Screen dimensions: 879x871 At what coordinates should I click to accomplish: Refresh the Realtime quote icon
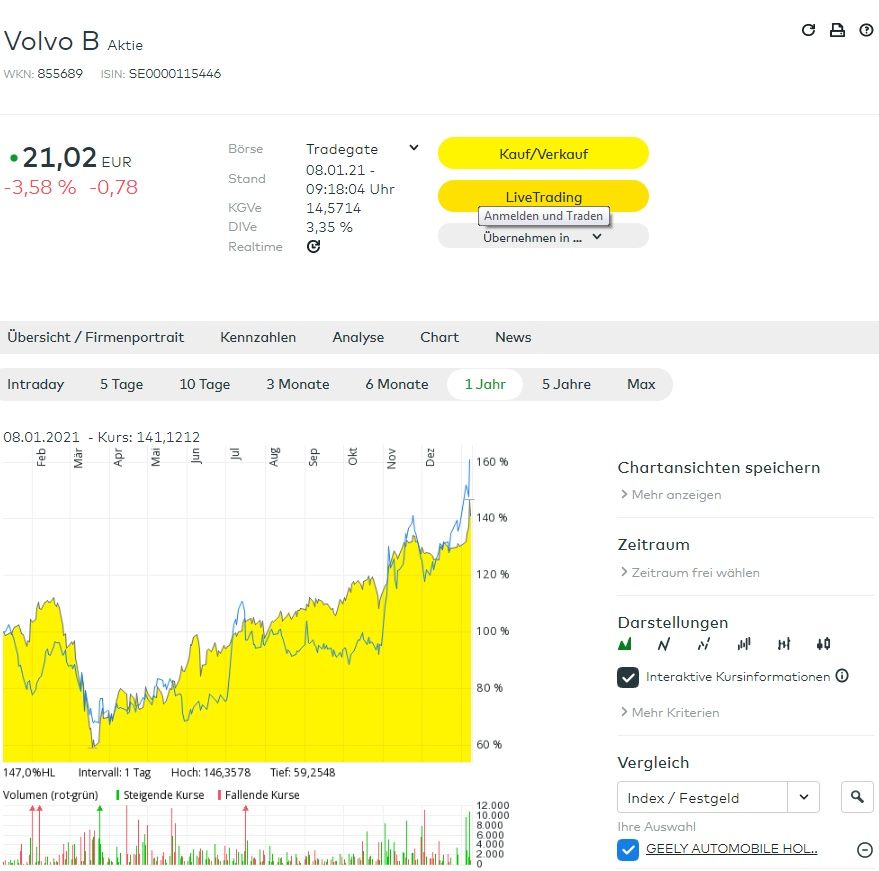(314, 246)
